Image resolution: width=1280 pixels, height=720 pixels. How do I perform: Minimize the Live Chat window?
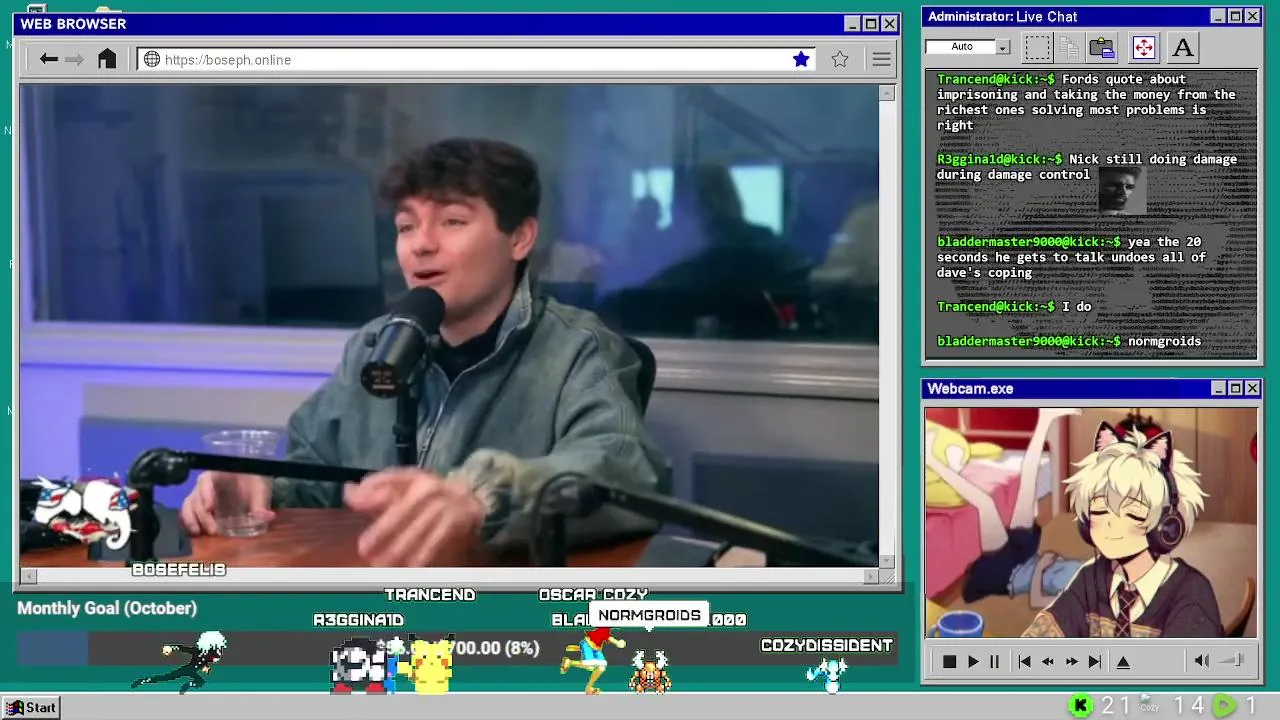[x=1217, y=16]
